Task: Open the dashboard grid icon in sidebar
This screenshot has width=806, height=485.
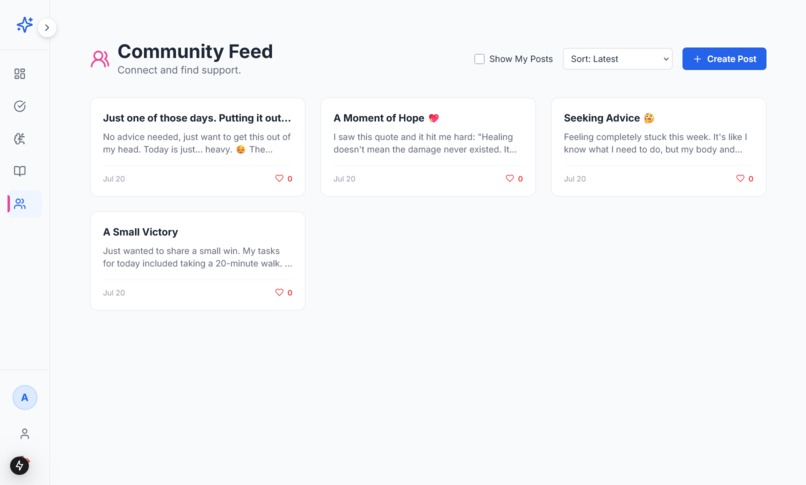Action: click(20, 74)
